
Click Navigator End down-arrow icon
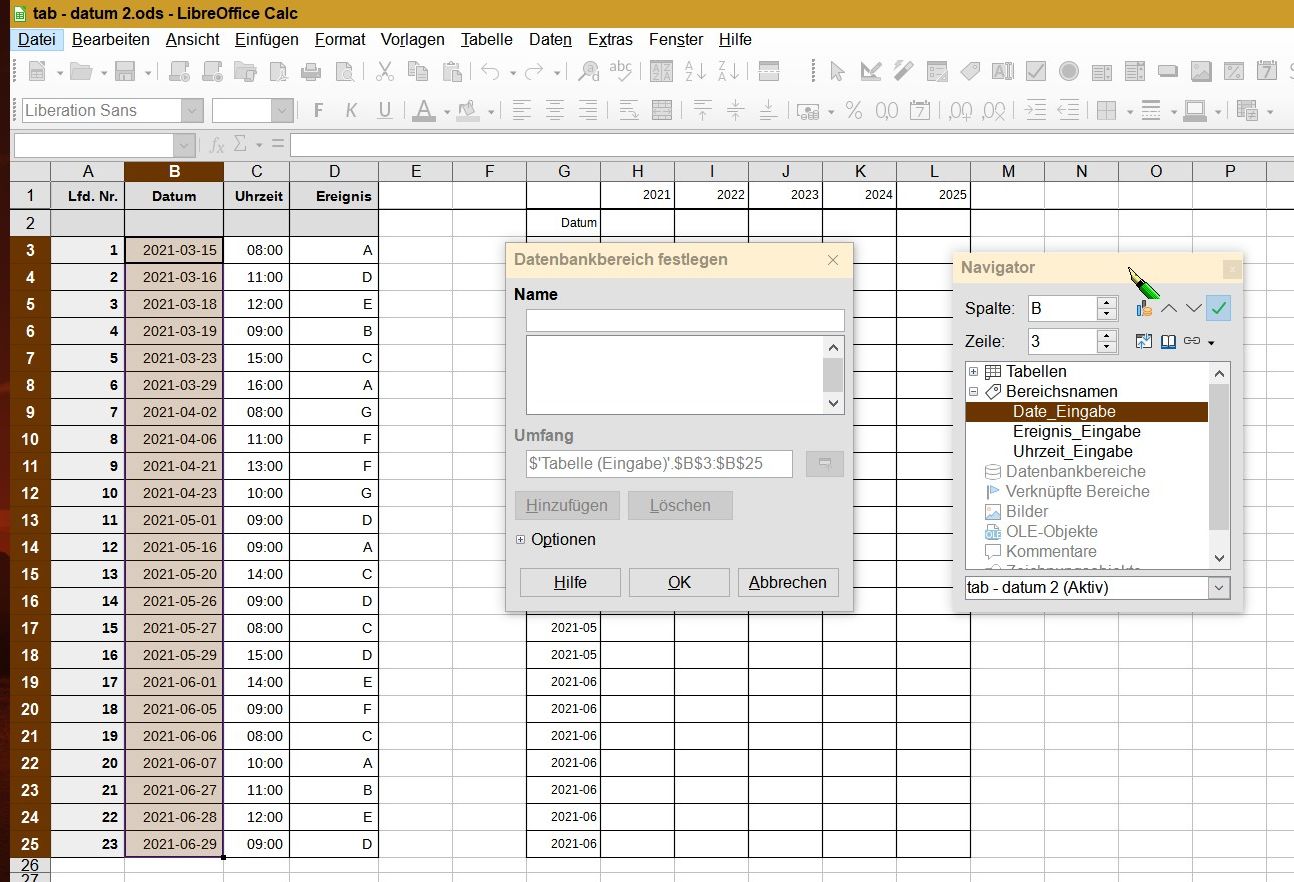[x=1193, y=309]
